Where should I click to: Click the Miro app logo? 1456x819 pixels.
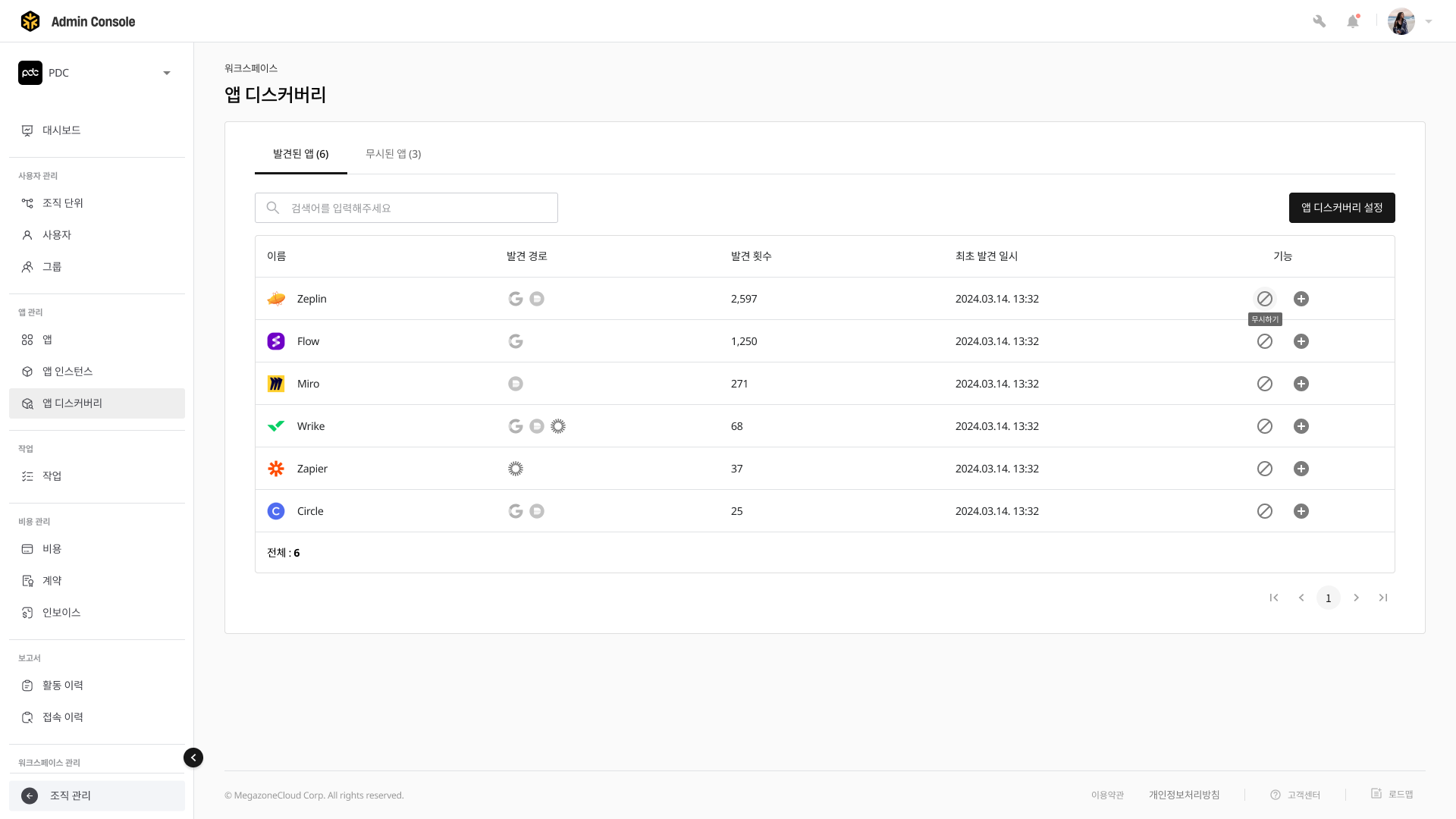click(x=276, y=384)
